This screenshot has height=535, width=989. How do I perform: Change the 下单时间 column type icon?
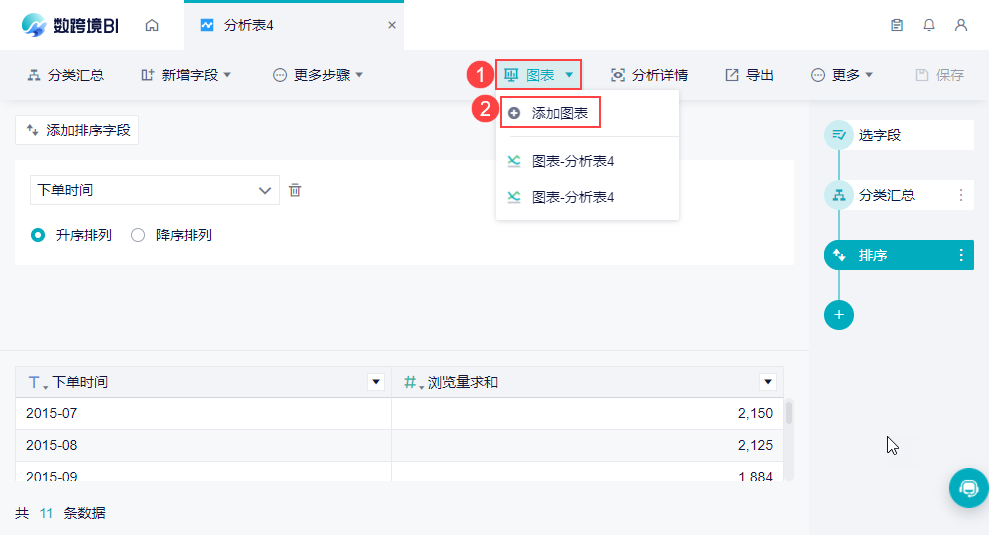point(37,382)
